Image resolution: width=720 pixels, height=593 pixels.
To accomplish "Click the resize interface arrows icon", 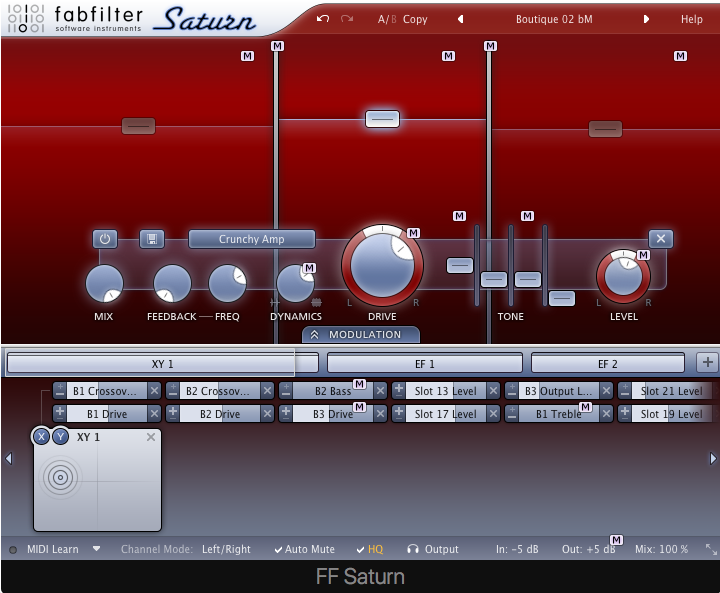I will point(711,549).
